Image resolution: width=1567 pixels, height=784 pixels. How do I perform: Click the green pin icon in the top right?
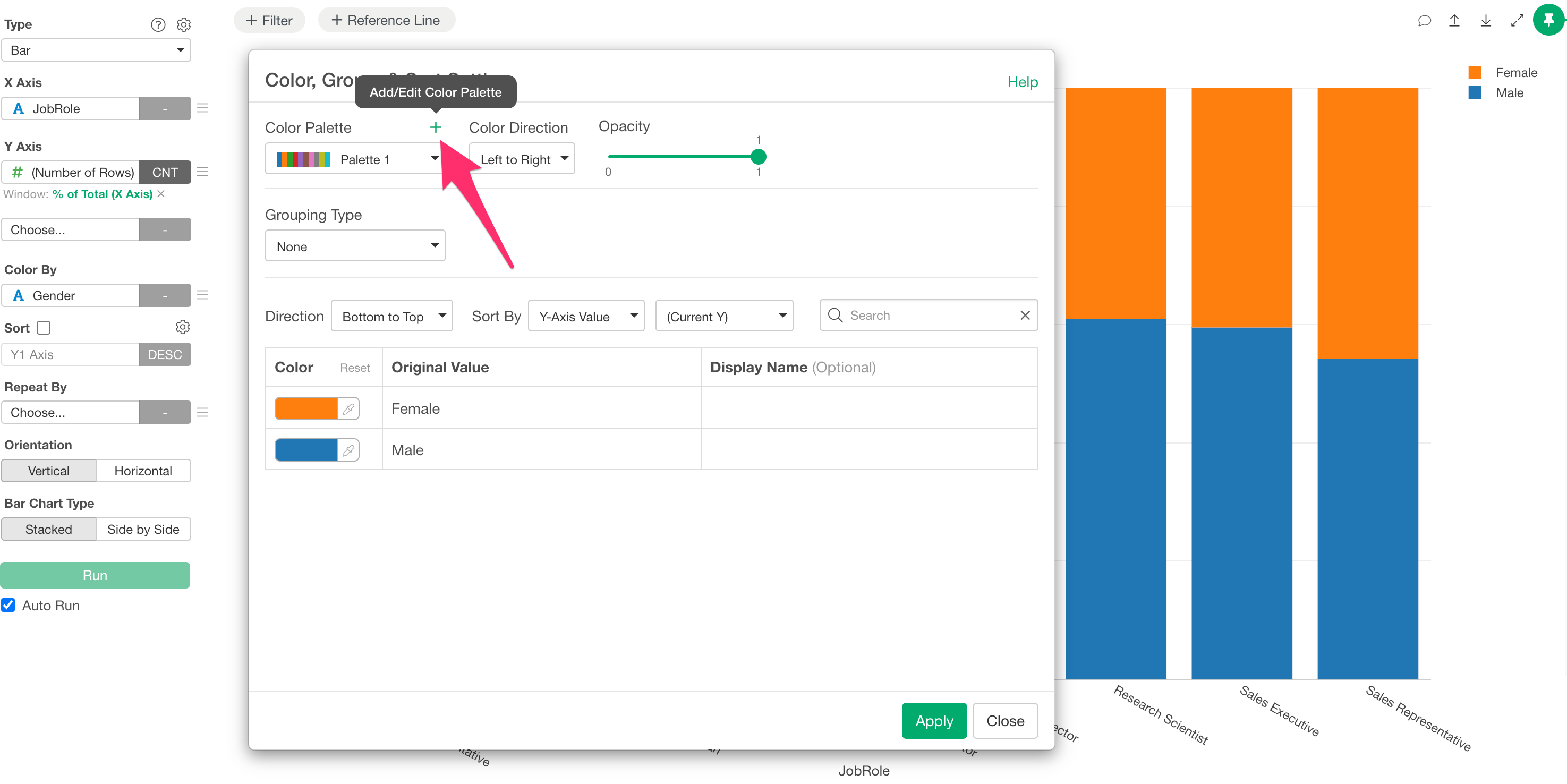coord(1548,21)
